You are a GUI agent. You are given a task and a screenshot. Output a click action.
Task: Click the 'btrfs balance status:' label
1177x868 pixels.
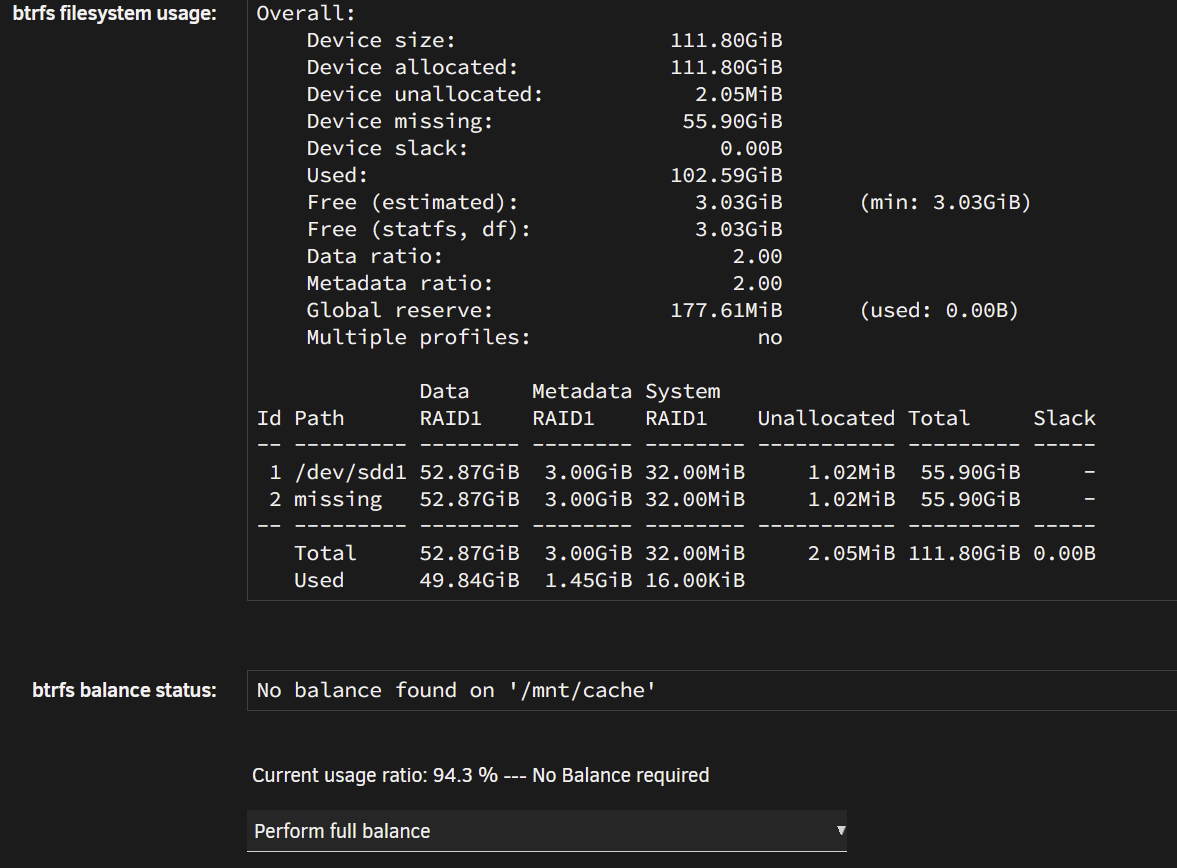pos(125,690)
